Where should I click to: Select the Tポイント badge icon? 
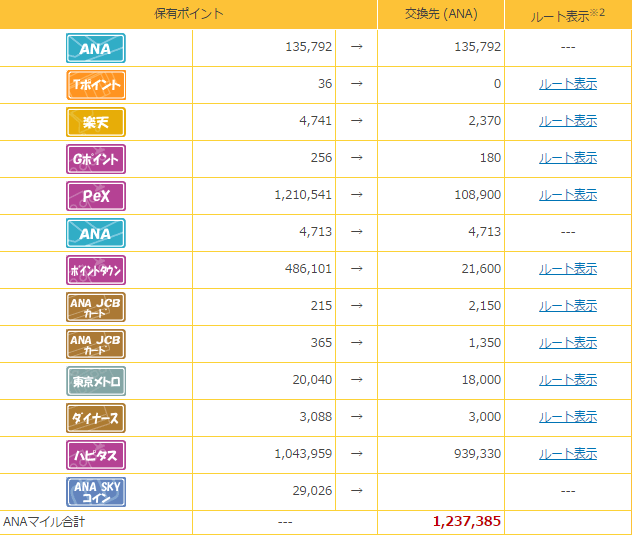point(96,85)
